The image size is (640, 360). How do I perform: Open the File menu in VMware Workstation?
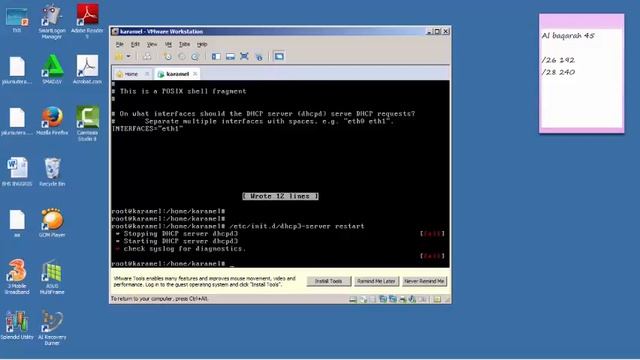pos(119,44)
